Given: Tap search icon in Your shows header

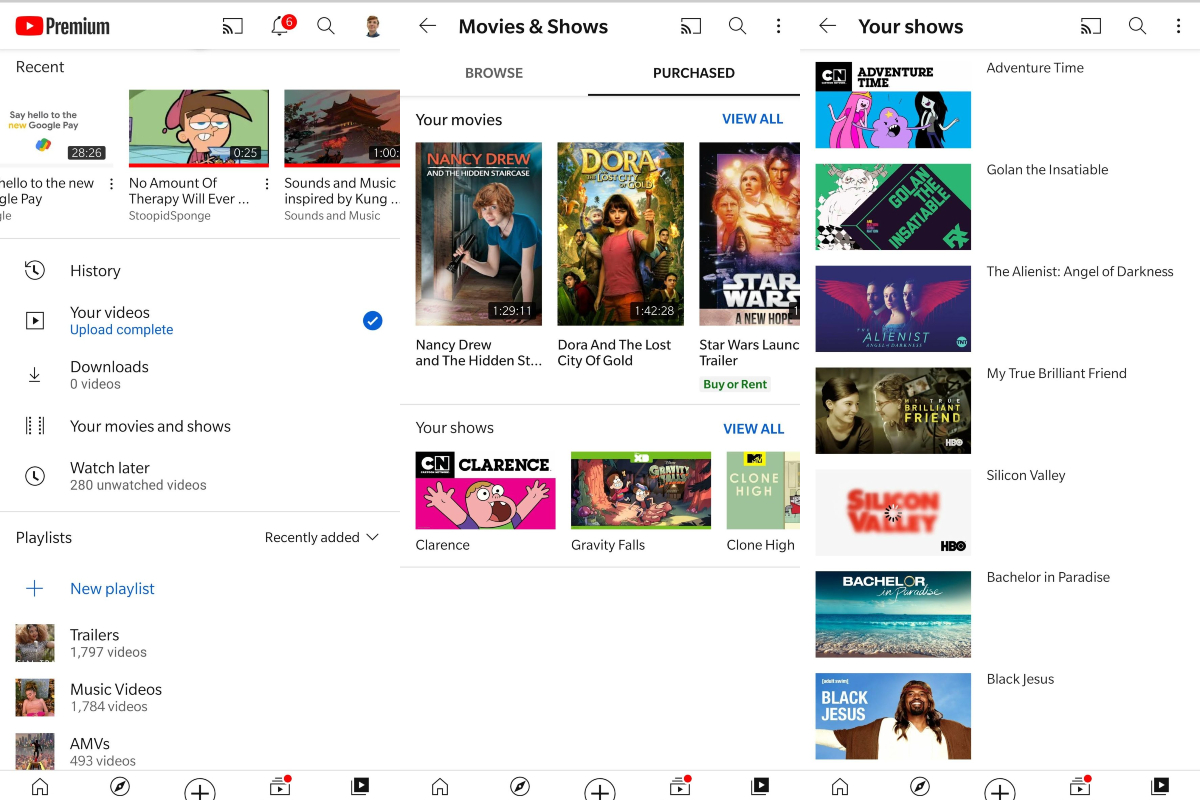Looking at the screenshot, I should point(1138,26).
